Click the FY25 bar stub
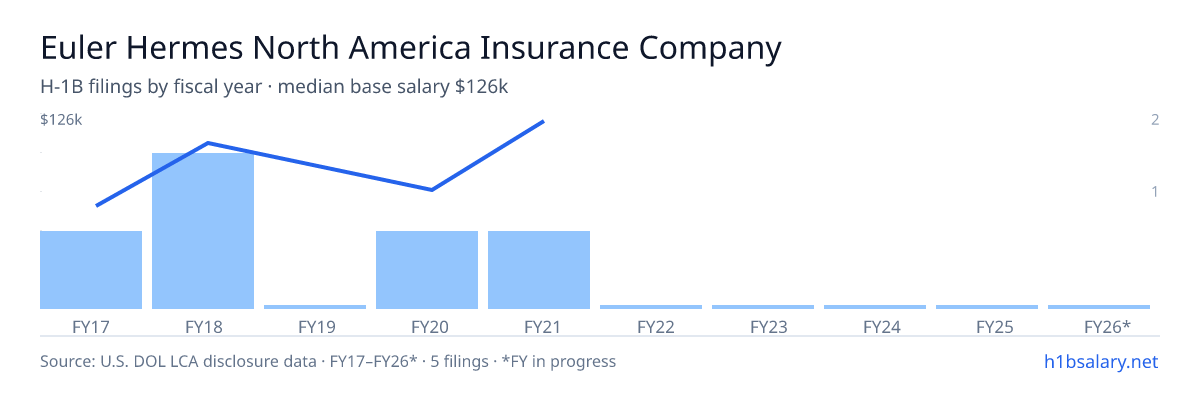This screenshot has width=1200, height=400. click(x=987, y=307)
